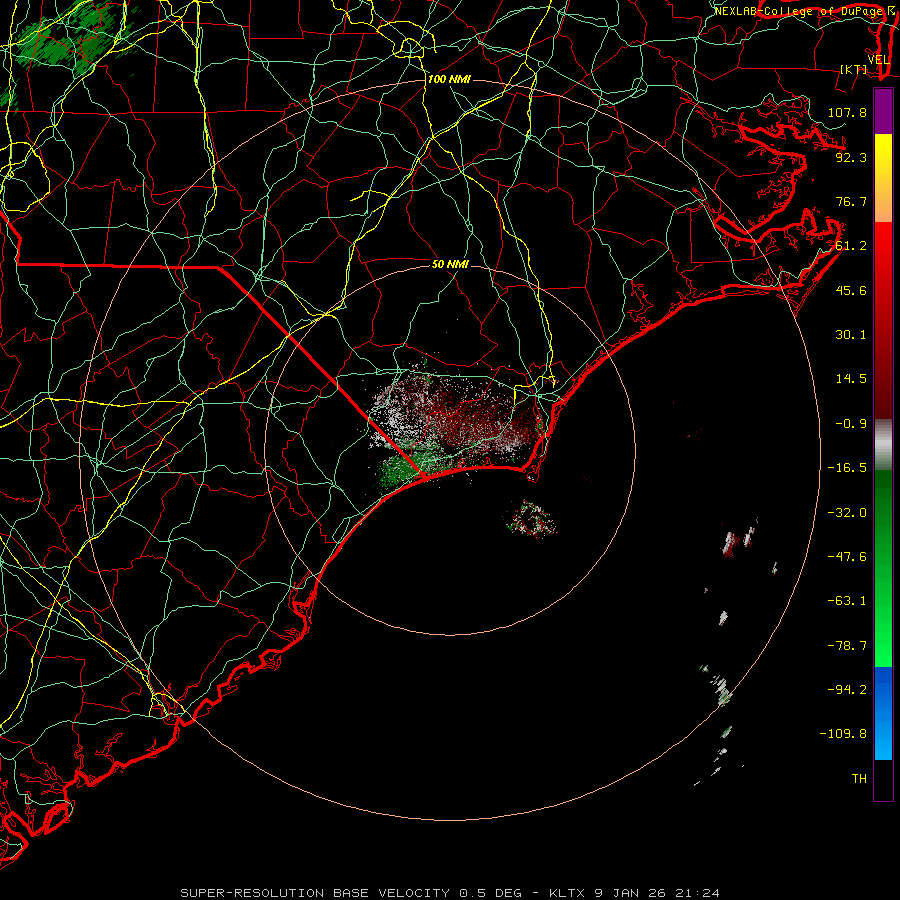Pick the purple segment of the velocity color bar
Image resolution: width=900 pixels, height=900 pixels.
(x=883, y=112)
